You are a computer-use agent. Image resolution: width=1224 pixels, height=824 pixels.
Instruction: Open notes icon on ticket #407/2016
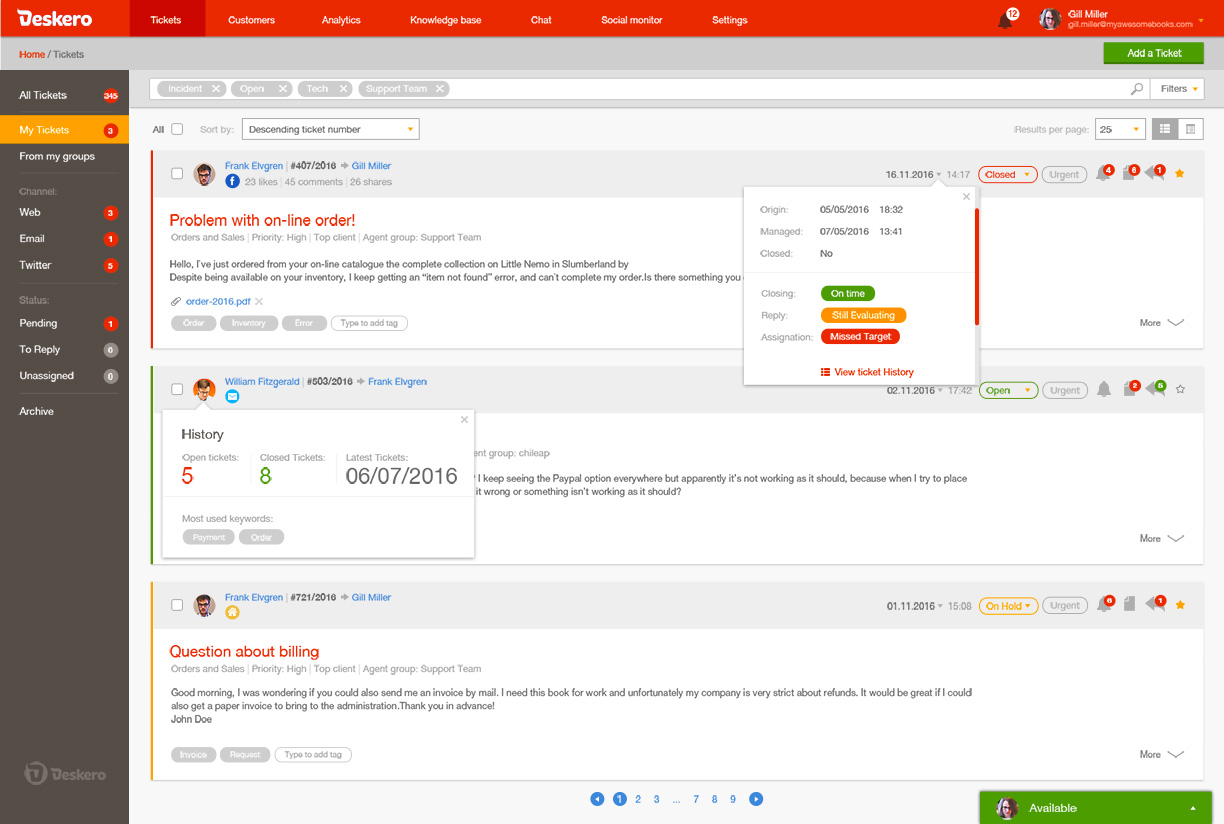(1129, 174)
